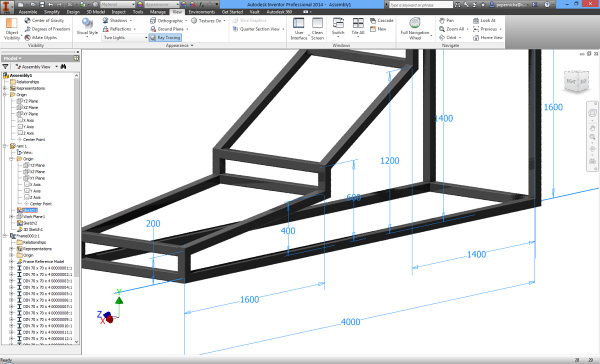Click the User Interface button
This screenshot has height=364, width=600.
pyautogui.click(x=298, y=29)
